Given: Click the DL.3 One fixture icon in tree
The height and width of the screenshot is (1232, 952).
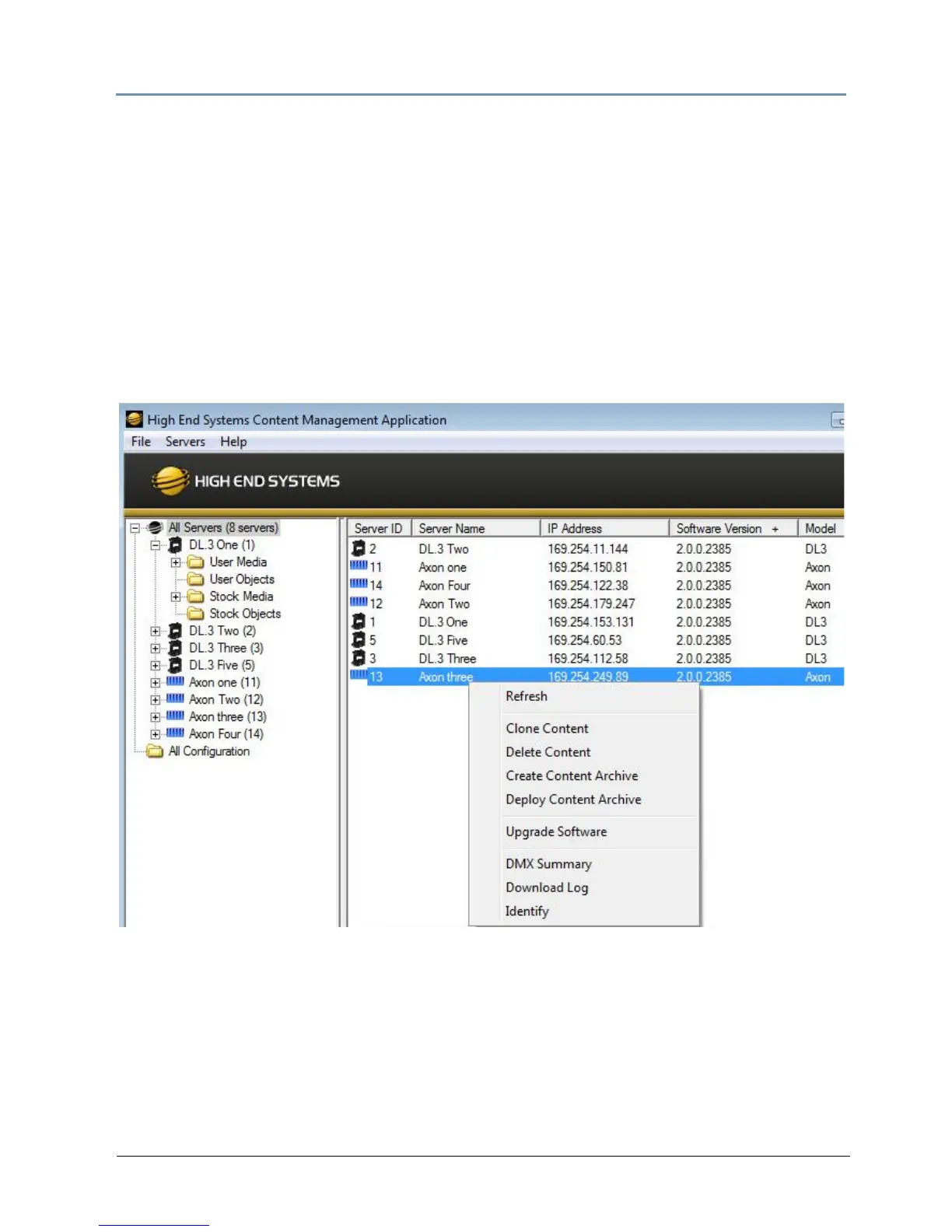Looking at the screenshot, I should [176, 544].
